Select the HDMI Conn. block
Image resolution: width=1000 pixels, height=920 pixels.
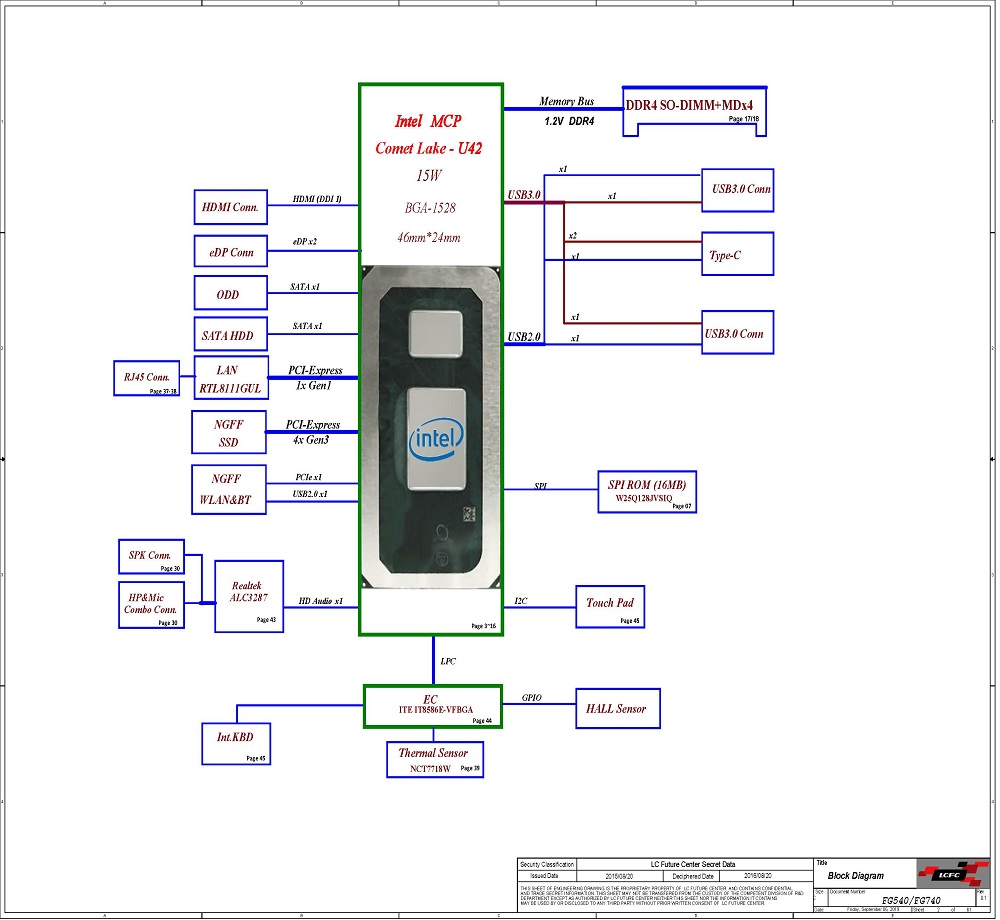pos(230,207)
